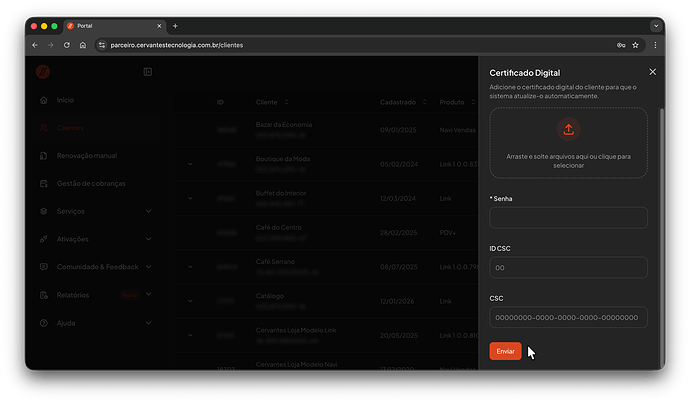Reload the page
Screen dimensions: 690x402
pos(67,45)
